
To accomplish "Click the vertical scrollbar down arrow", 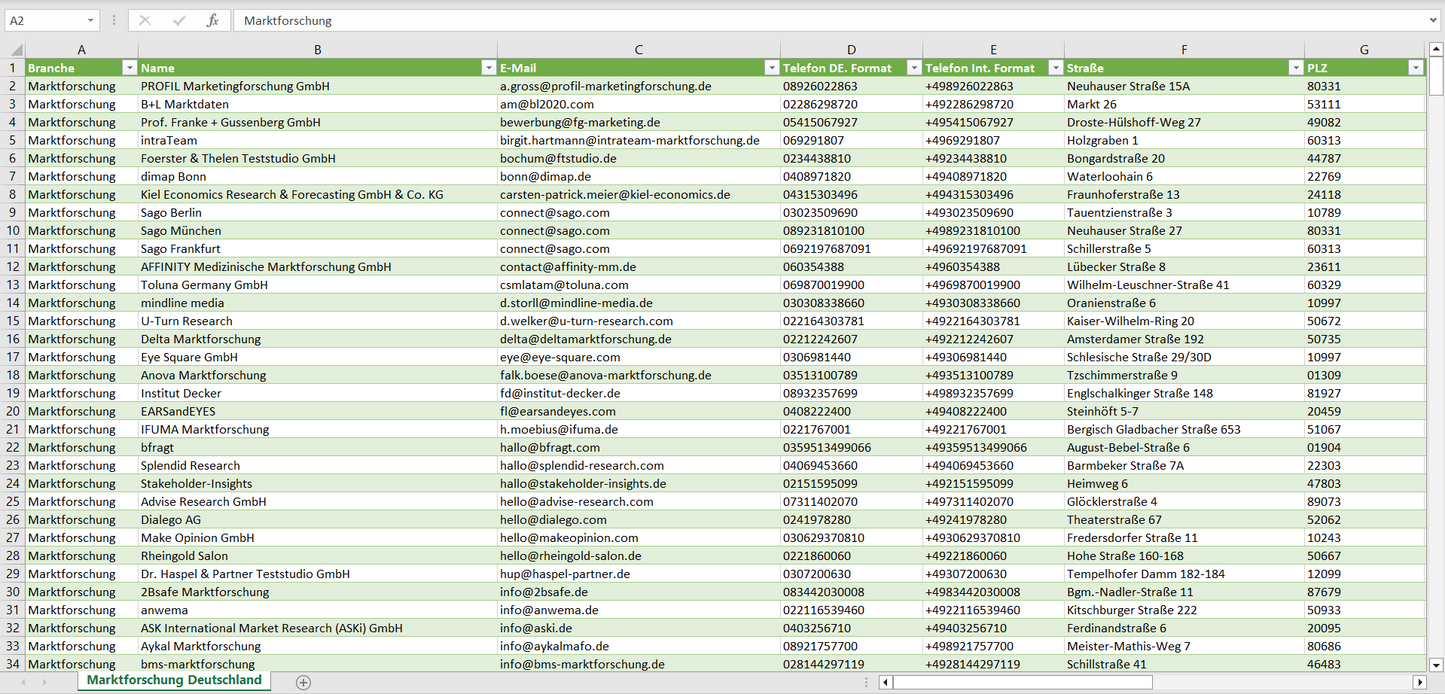I will [x=1437, y=664].
